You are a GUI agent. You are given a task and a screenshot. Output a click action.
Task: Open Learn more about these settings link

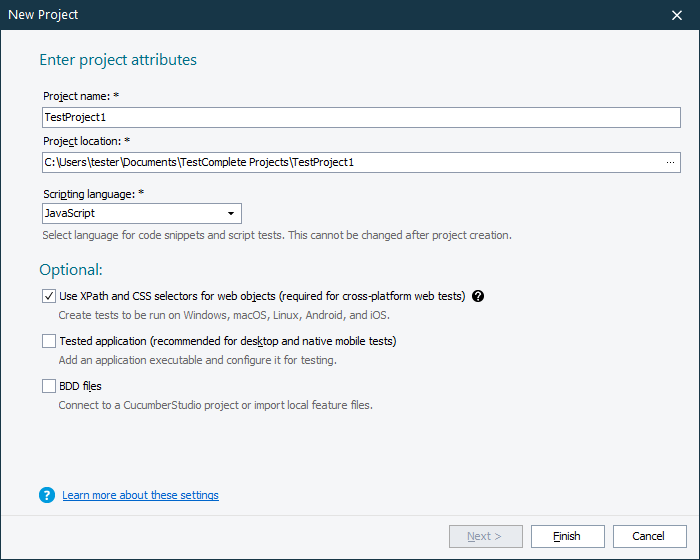tap(140, 495)
